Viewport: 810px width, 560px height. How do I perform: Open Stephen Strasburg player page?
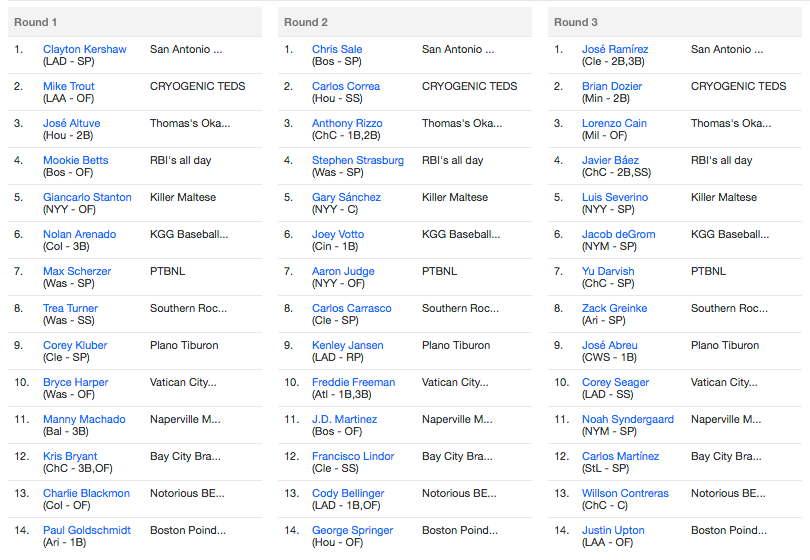click(358, 160)
